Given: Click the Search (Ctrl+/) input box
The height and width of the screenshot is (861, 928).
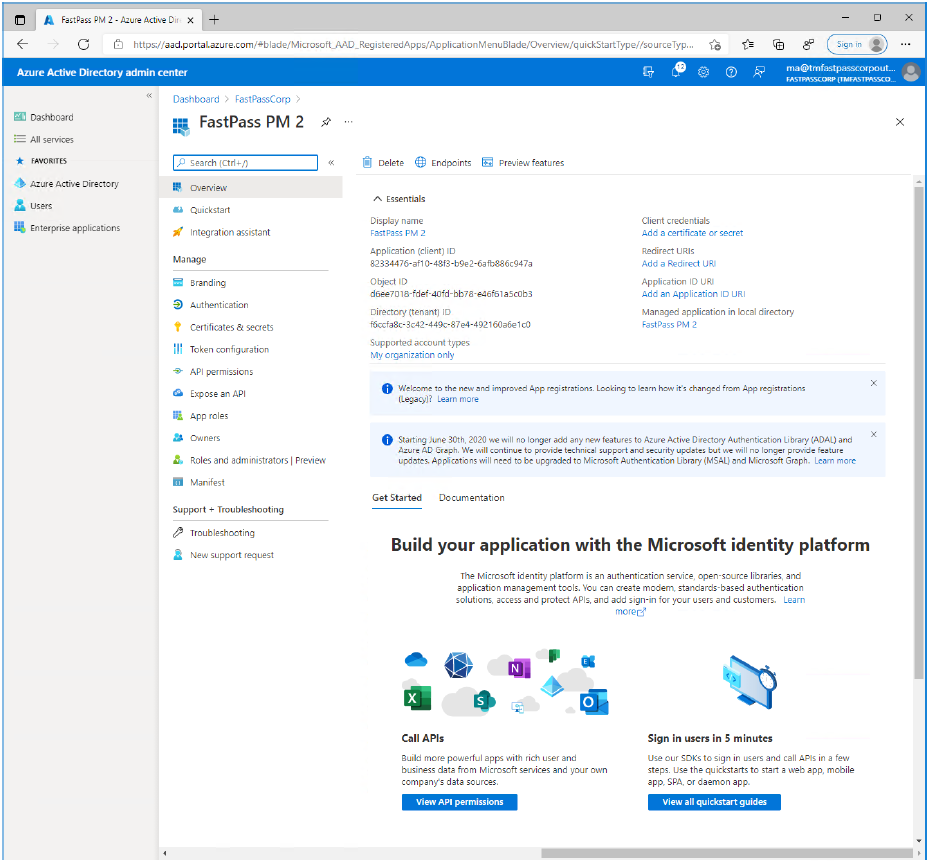Looking at the screenshot, I should (246, 163).
